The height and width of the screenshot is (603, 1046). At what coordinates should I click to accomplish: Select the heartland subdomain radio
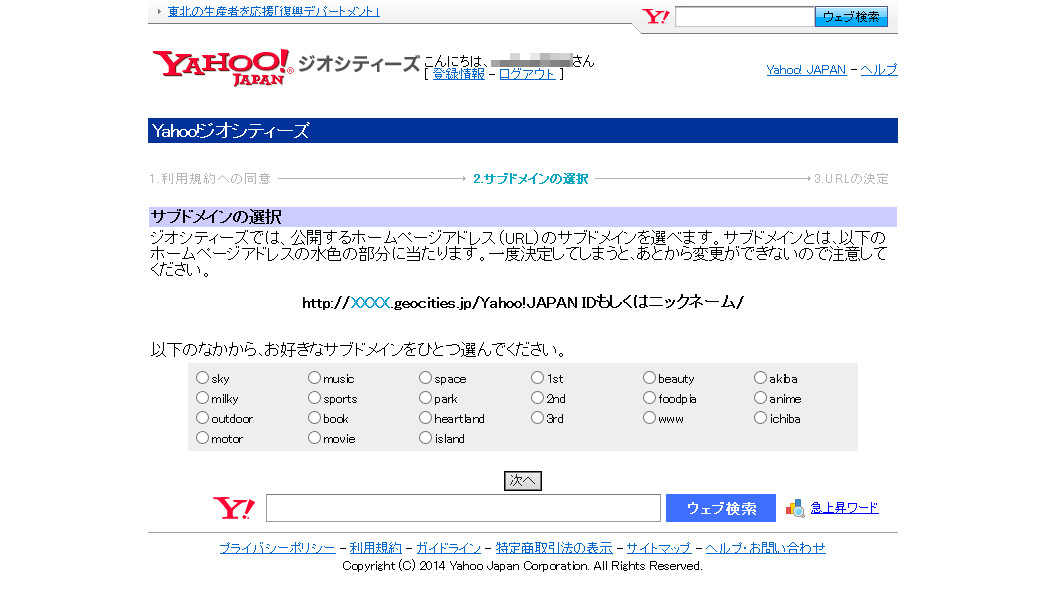tap(425, 418)
